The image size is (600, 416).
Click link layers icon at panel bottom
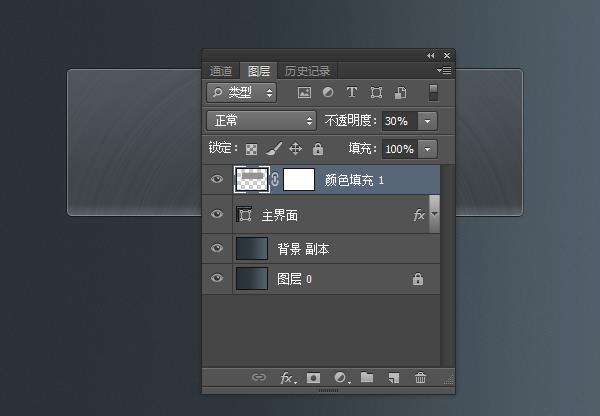[259, 377]
